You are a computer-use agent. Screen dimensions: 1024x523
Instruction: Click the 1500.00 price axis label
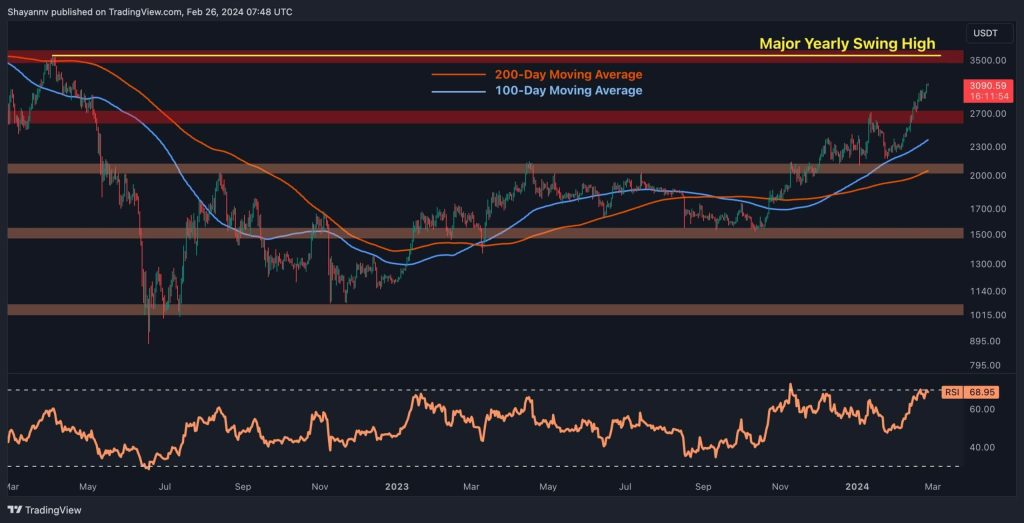(984, 235)
